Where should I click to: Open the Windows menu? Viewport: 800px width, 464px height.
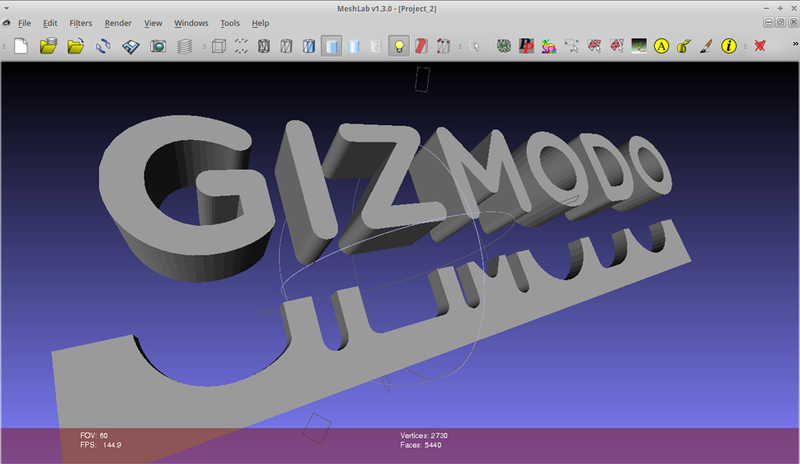[191, 23]
